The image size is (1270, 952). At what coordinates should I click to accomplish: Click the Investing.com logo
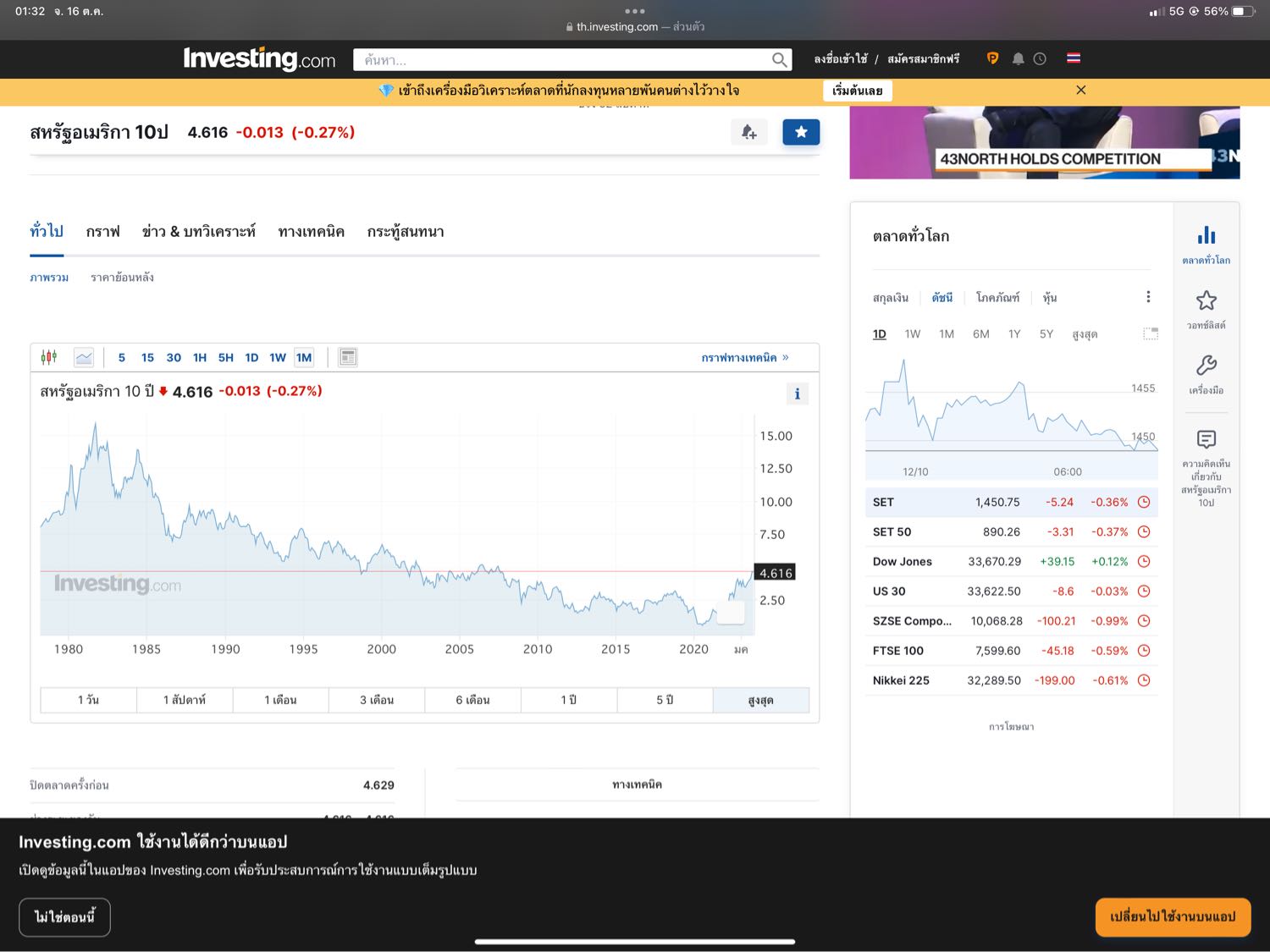tap(259, 59)
